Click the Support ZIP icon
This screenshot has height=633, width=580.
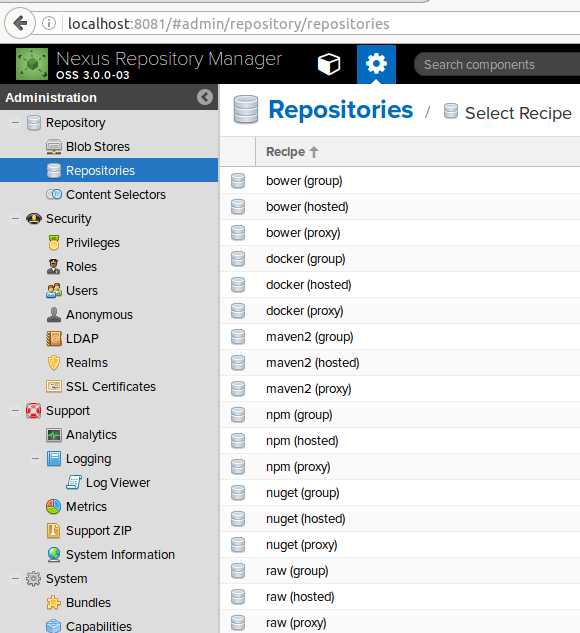[x=53, y=531]
